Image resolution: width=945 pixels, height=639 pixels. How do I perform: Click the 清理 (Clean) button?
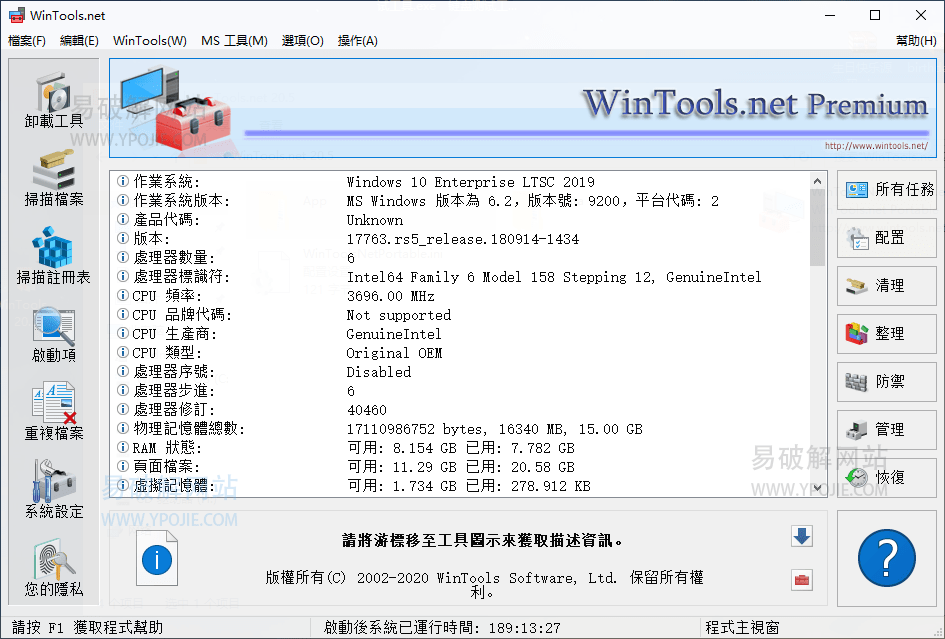886,286
